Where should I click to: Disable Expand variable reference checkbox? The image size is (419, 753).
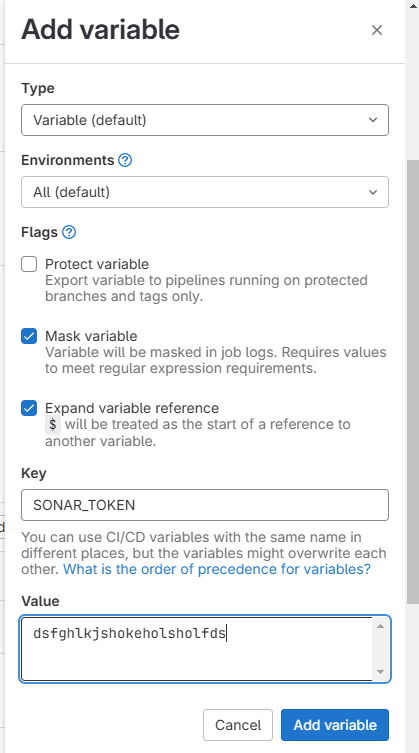pyautogui.click(x=29, y=408)
